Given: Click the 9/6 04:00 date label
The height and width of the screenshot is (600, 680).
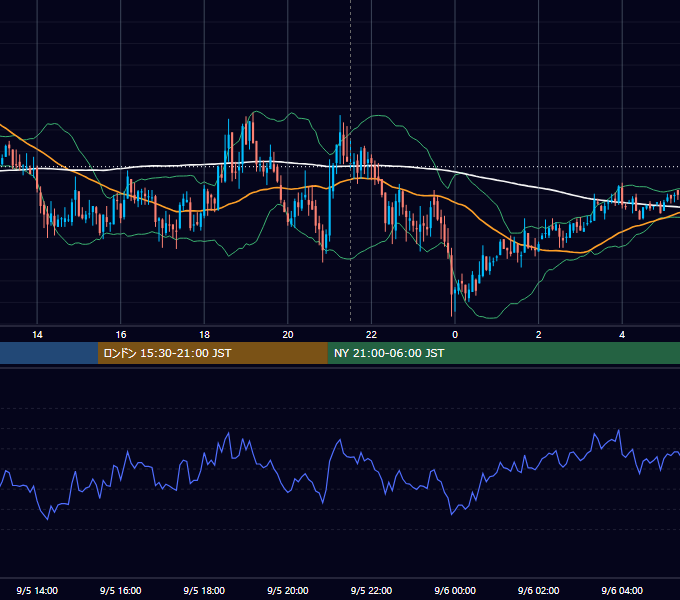Looking at the screenshot, I should coord(622,590).
